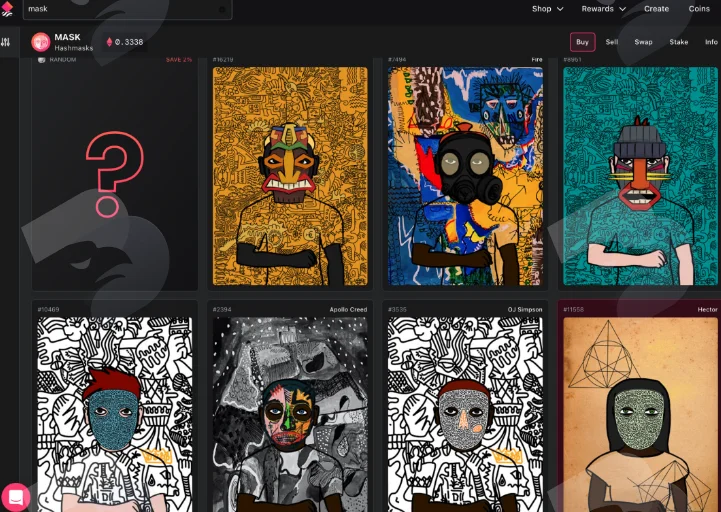Select the Buy tab
This screenshot has height=512, width=721.
click(x=583, y=42)
